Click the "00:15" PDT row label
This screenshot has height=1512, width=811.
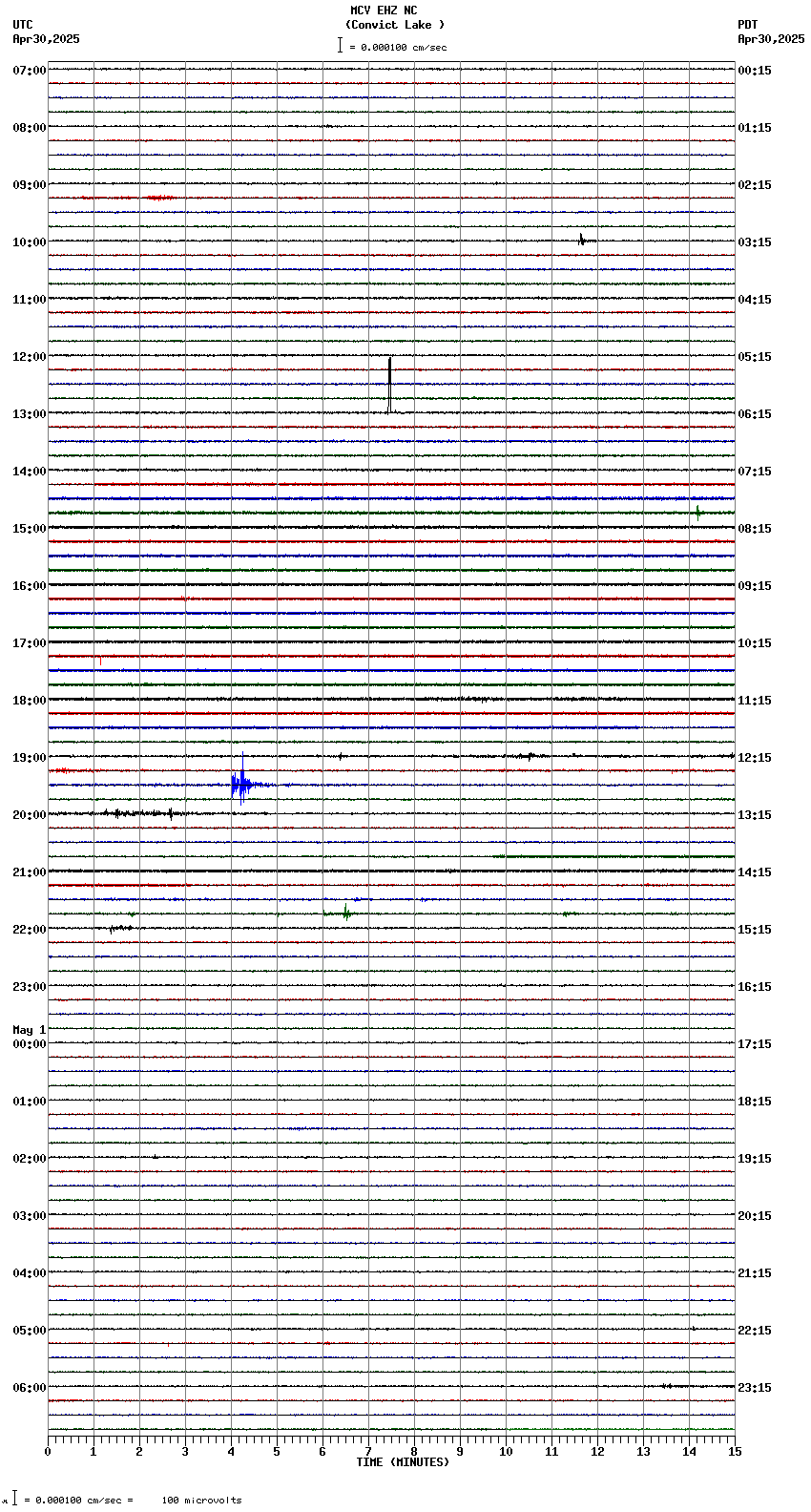click(755, 71)
